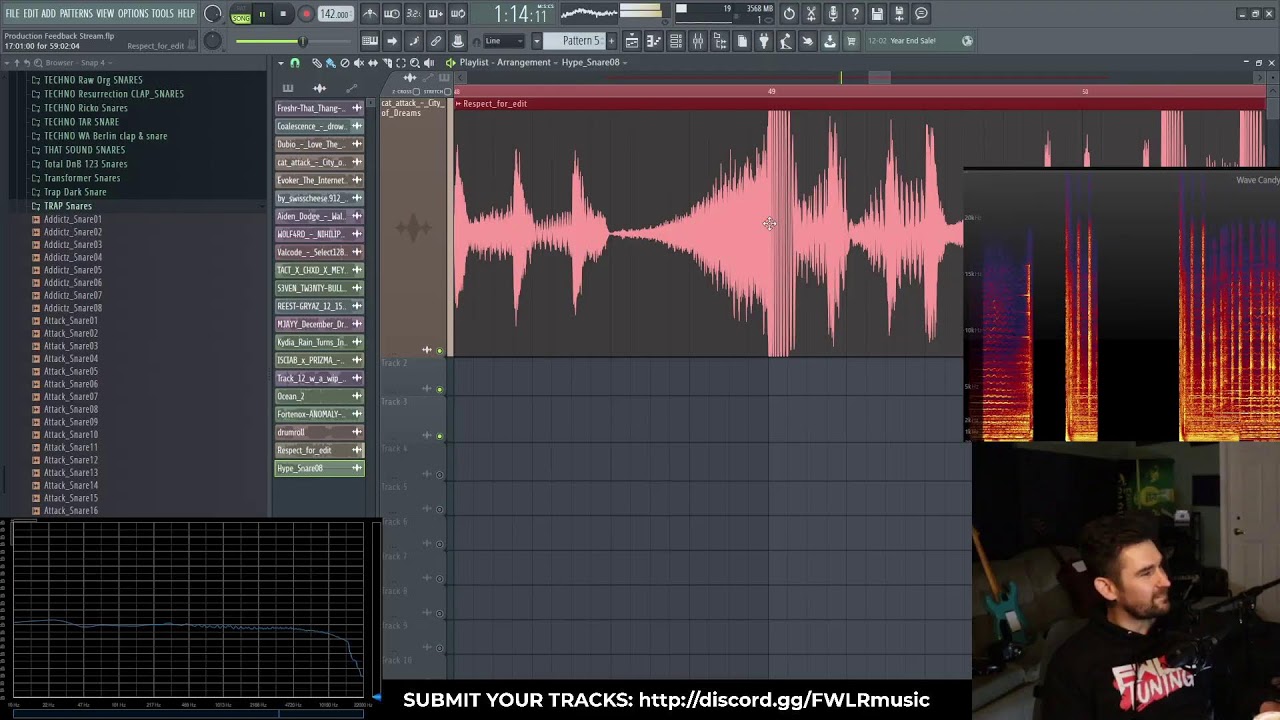
Task: Open the shop cart icon
Action: coord(851,41)
